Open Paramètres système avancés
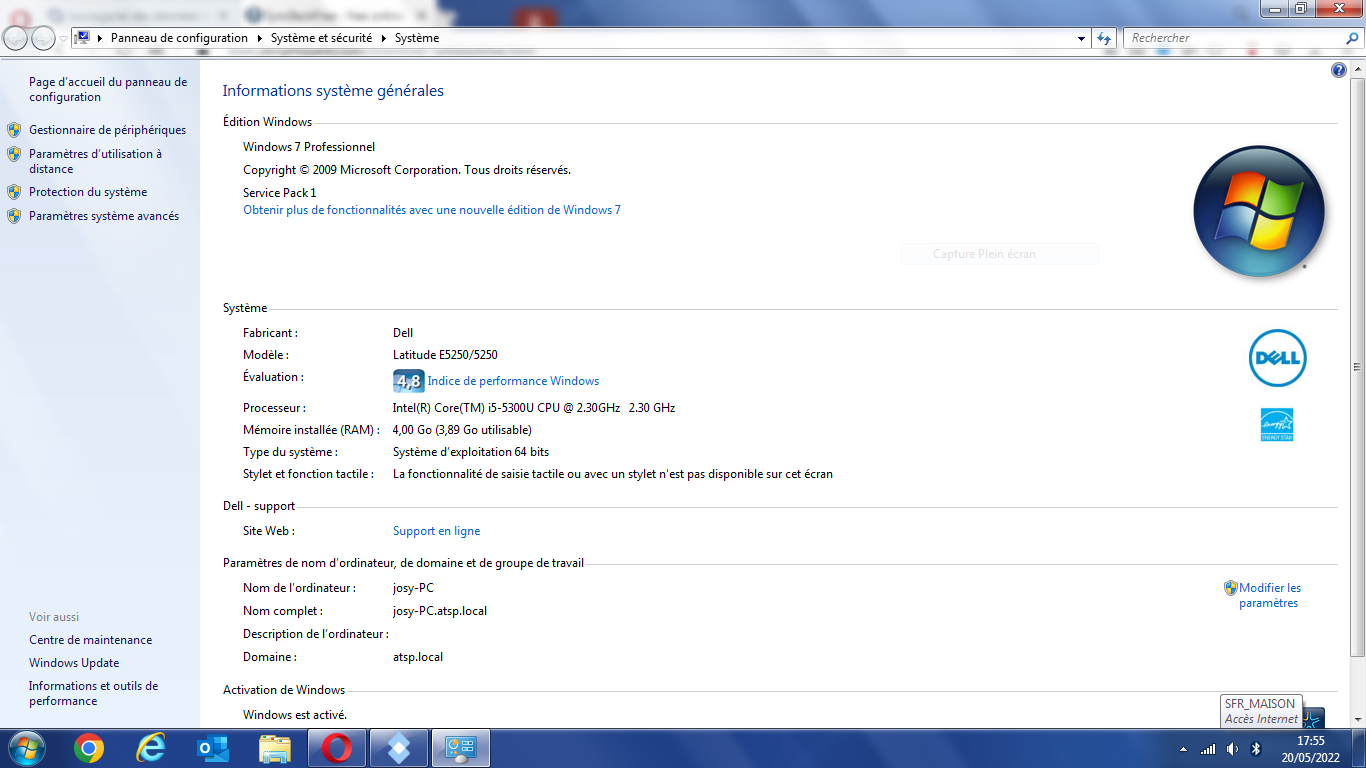The image size is (1366, 768). (104, 216)
